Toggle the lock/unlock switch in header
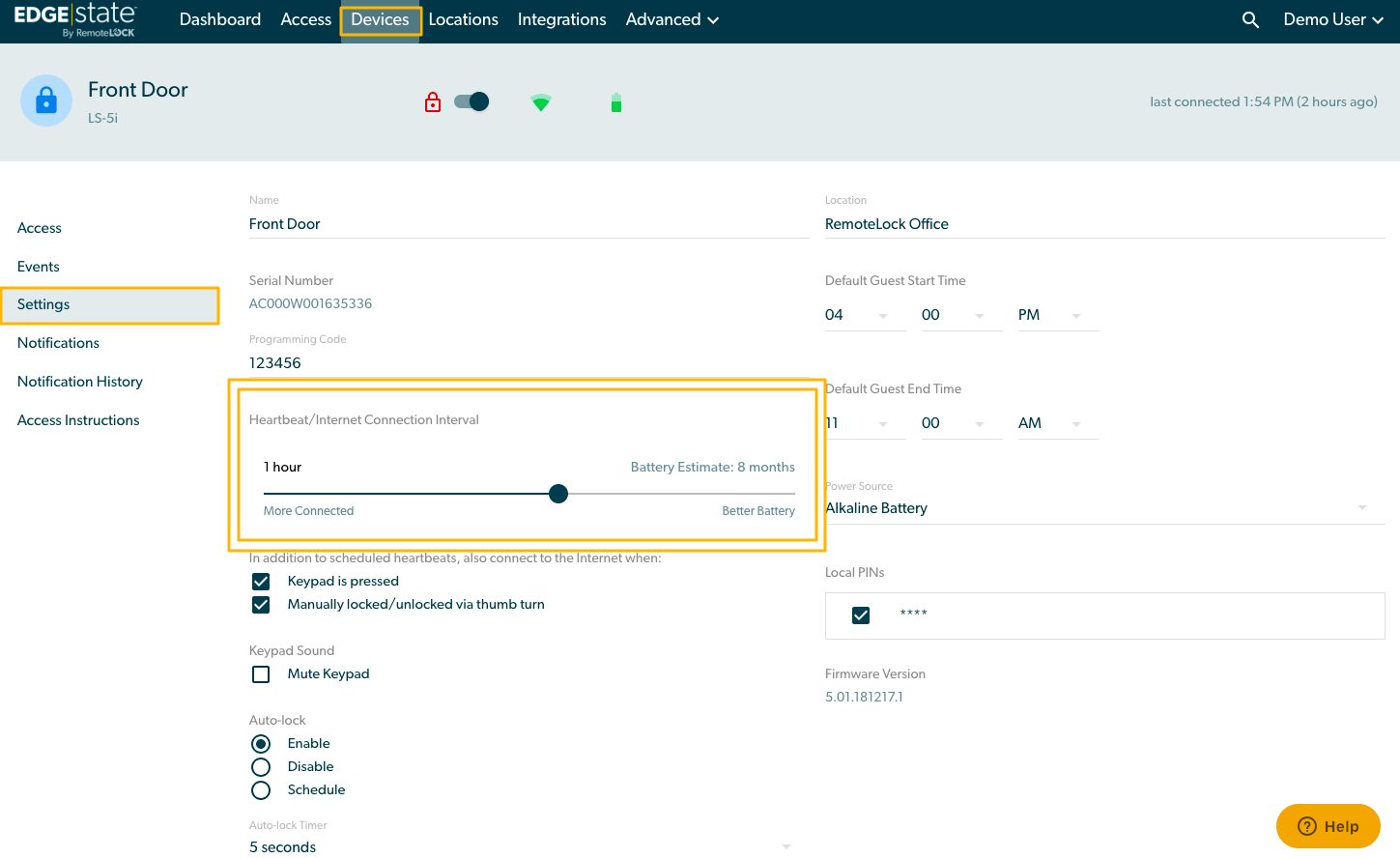 472,101
